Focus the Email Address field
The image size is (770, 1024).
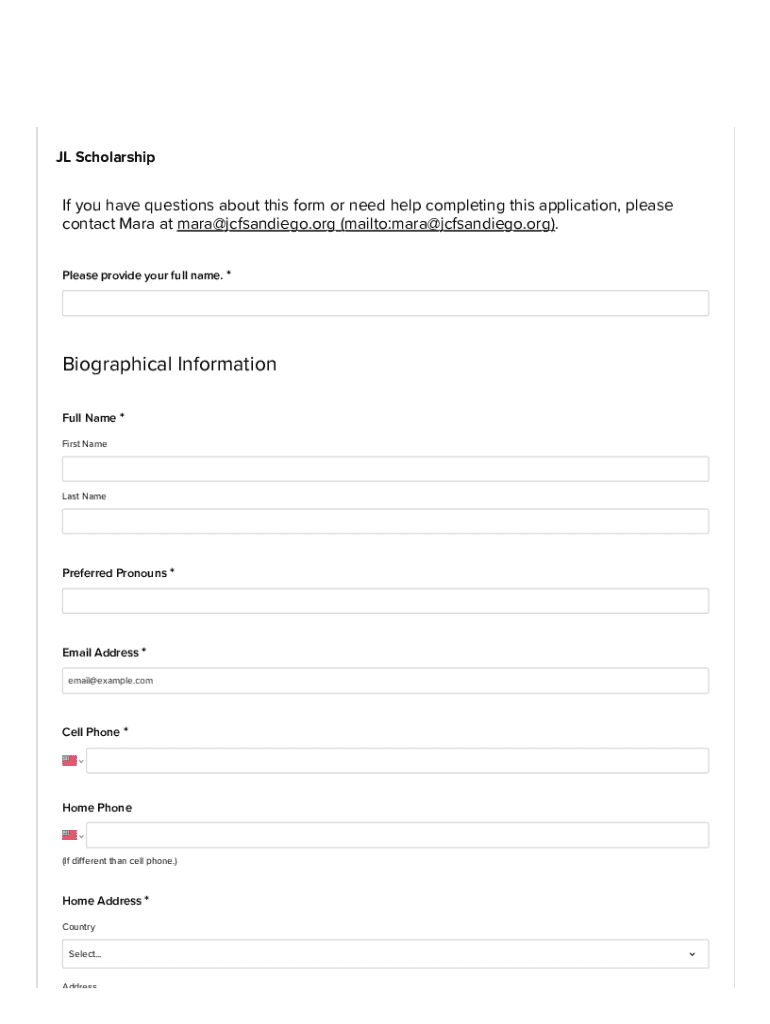coord(385,681)
